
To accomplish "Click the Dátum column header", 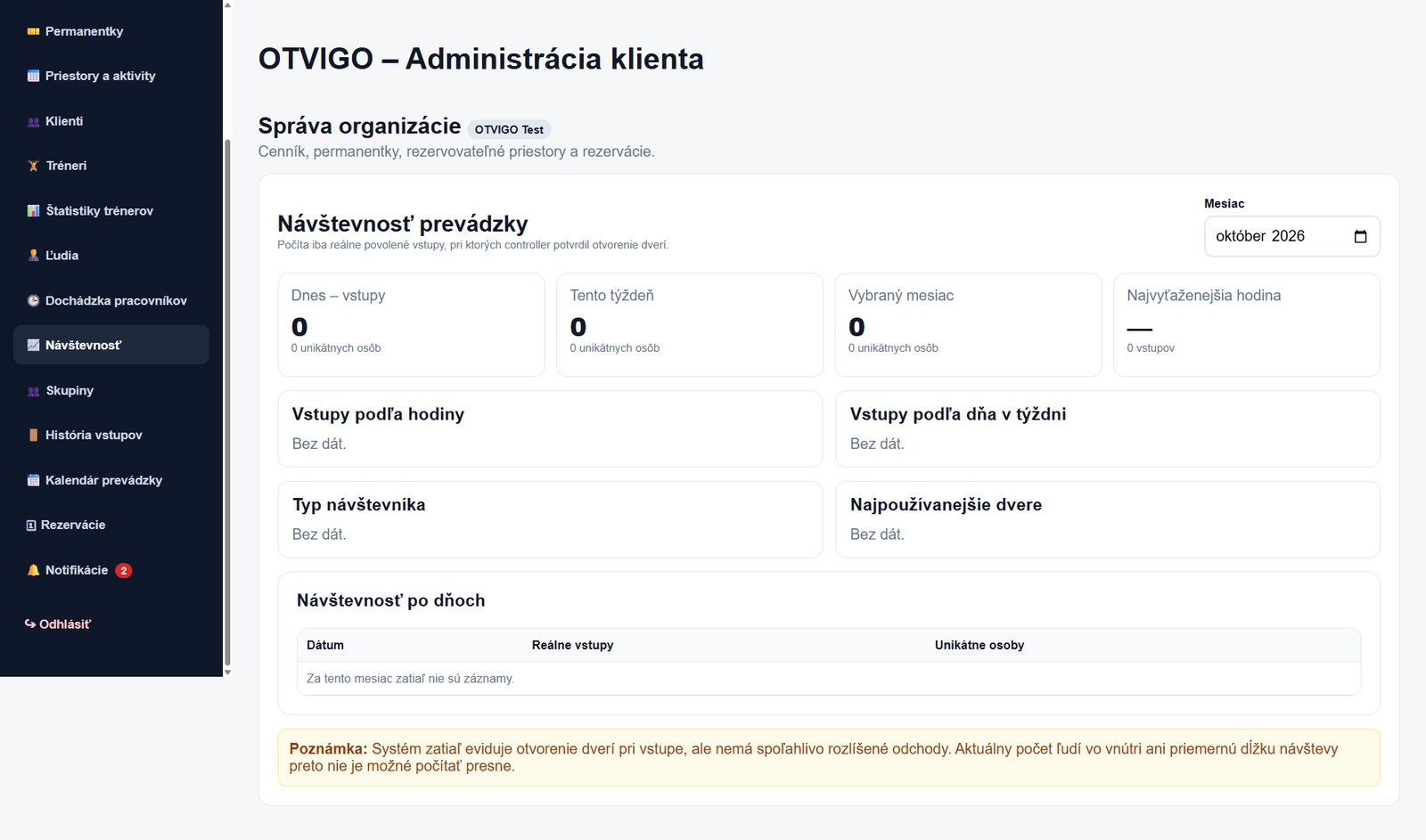I will point(325,645).
